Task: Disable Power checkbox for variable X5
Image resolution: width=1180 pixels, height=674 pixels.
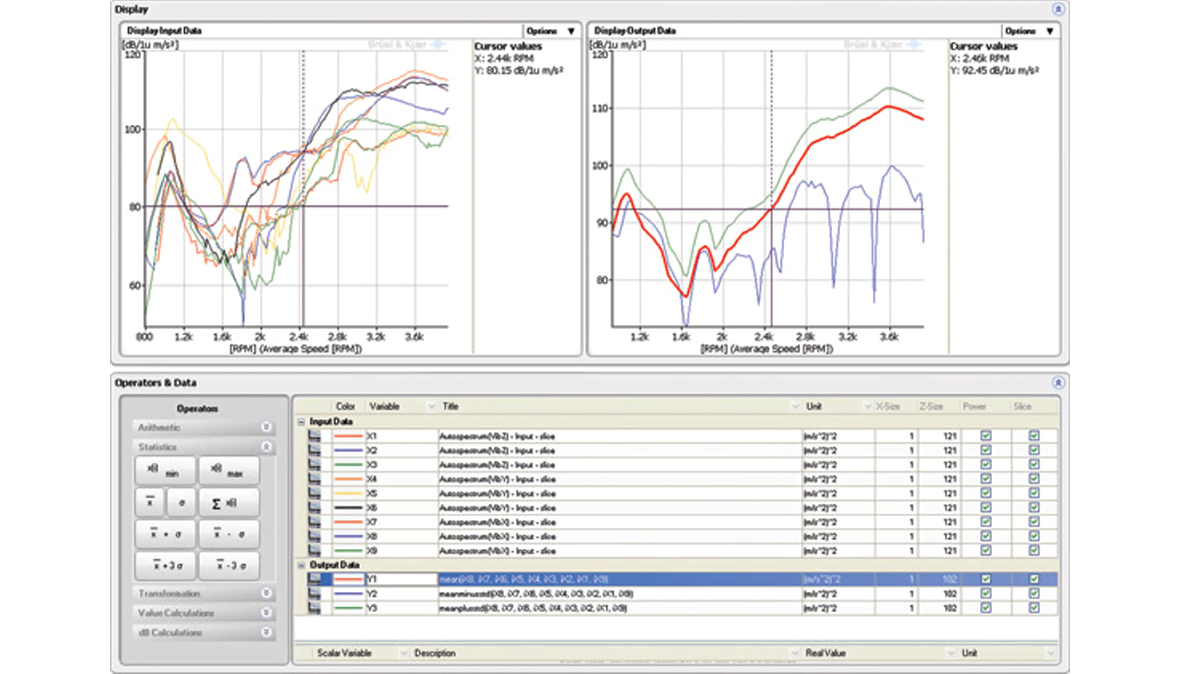Action: pos(984,494)
